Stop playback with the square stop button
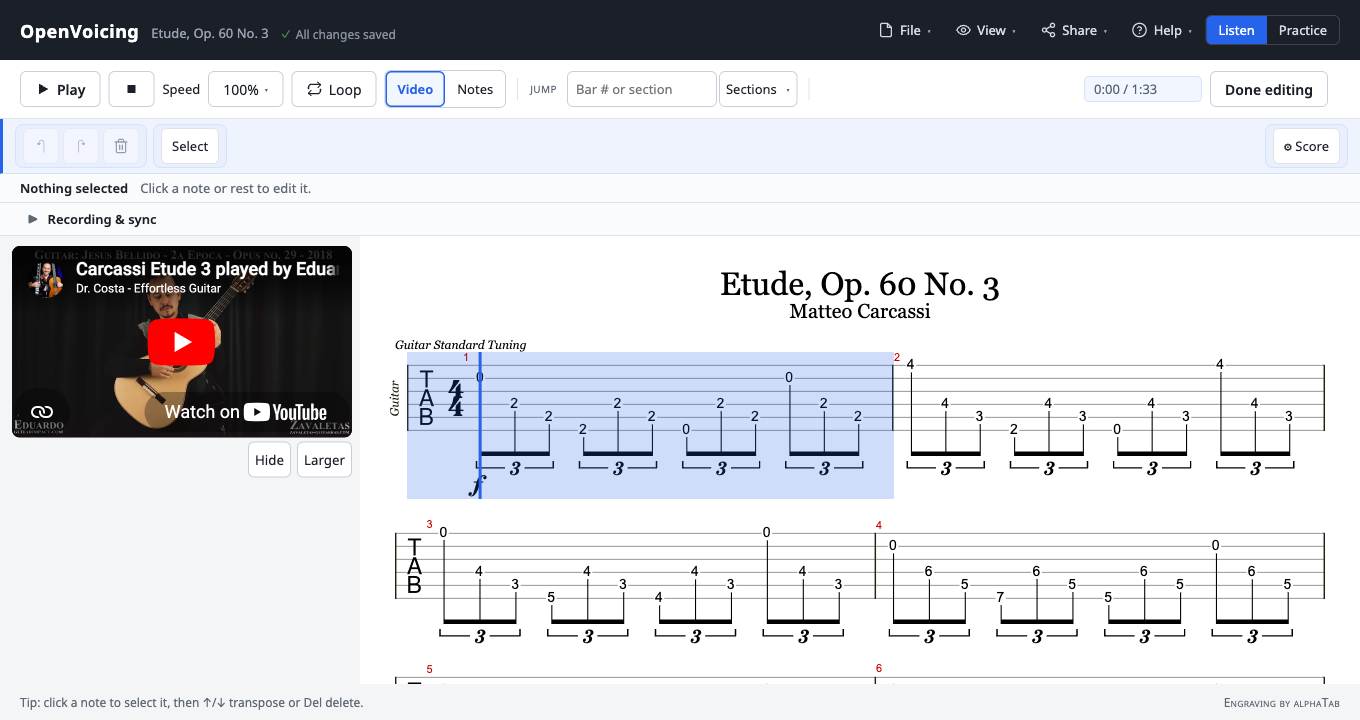Image resolution: width=1360 pixels, height=720 pixels. [131, 89]
